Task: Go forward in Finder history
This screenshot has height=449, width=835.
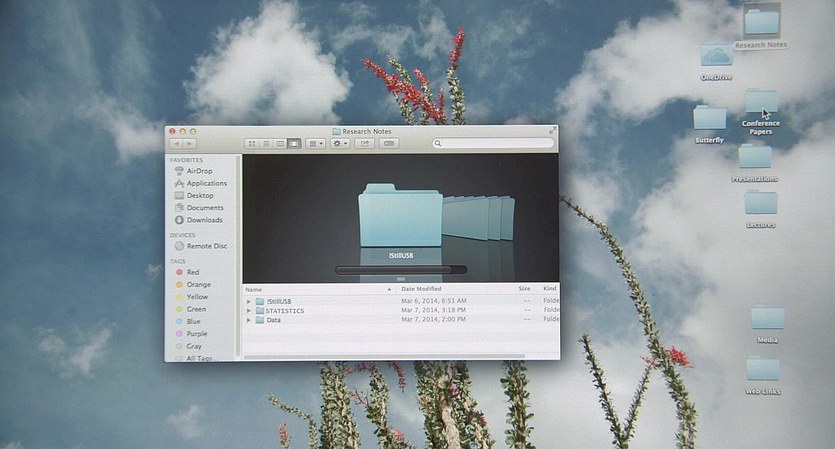Action: click(190, 144)
